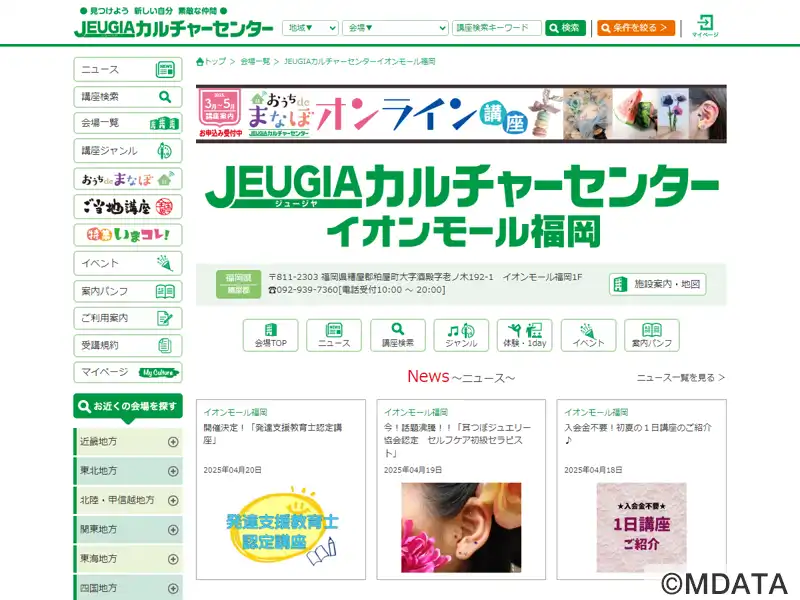Open news headline 開催決定！「発達支援教育士認定講座」

(x=272, y=434)
